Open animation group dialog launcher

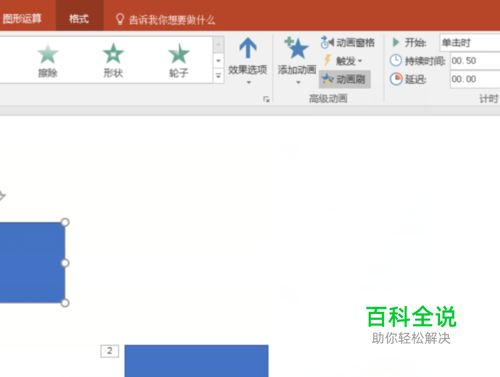pyautogui.click(x=266, y=99)
